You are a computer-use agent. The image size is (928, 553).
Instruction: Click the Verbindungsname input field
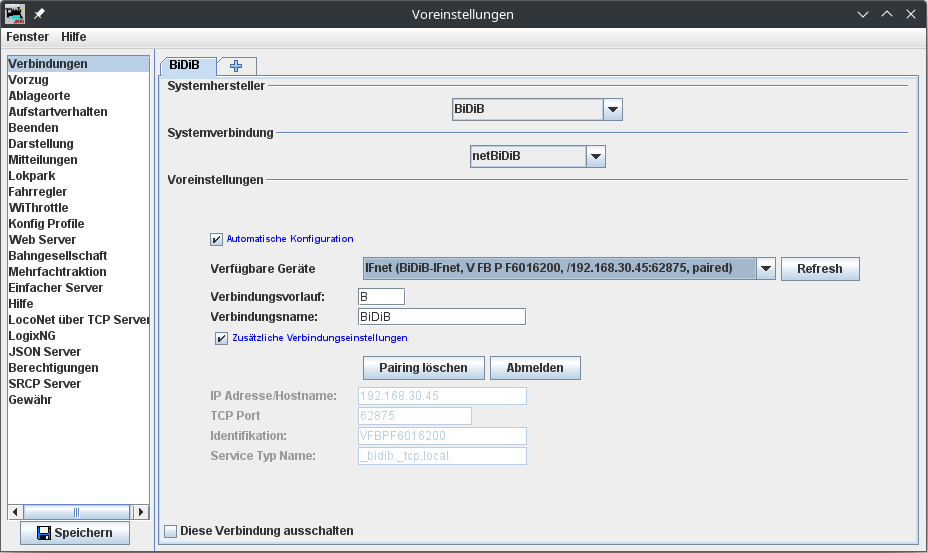click(x=442, y=317)
